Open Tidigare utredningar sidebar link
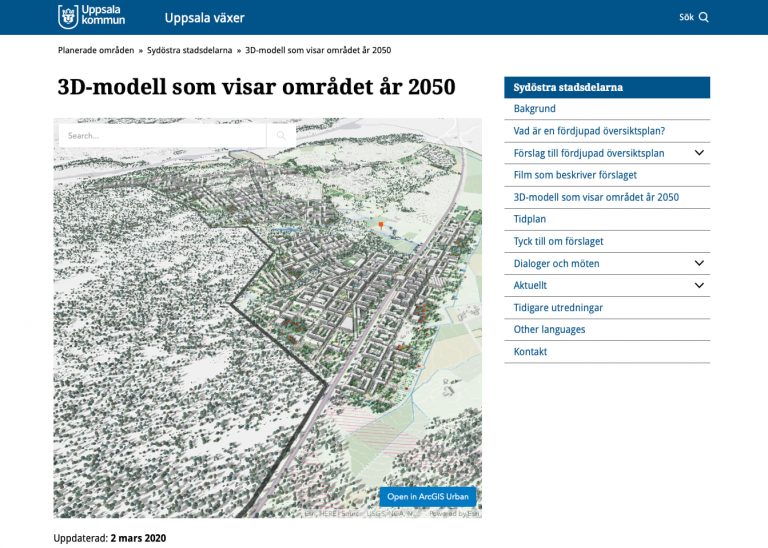Viewport: 768px width, 548px height. [x=558, y=308]
